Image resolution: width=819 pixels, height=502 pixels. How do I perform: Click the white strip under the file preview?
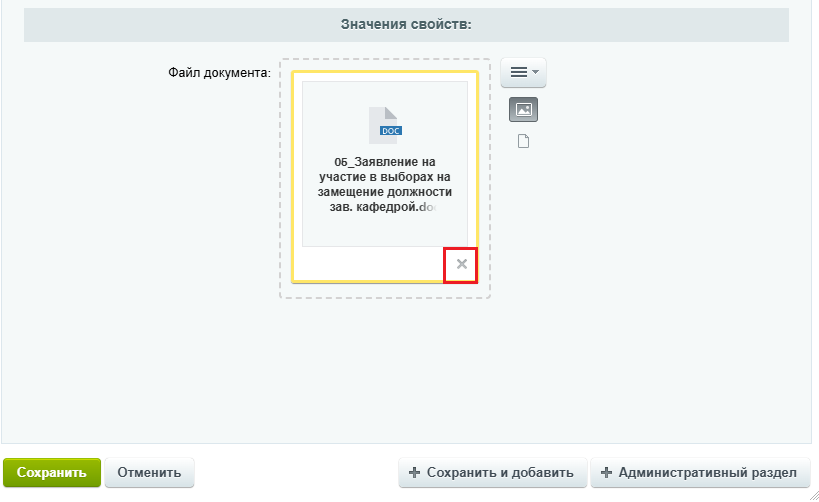click(366, 264)
